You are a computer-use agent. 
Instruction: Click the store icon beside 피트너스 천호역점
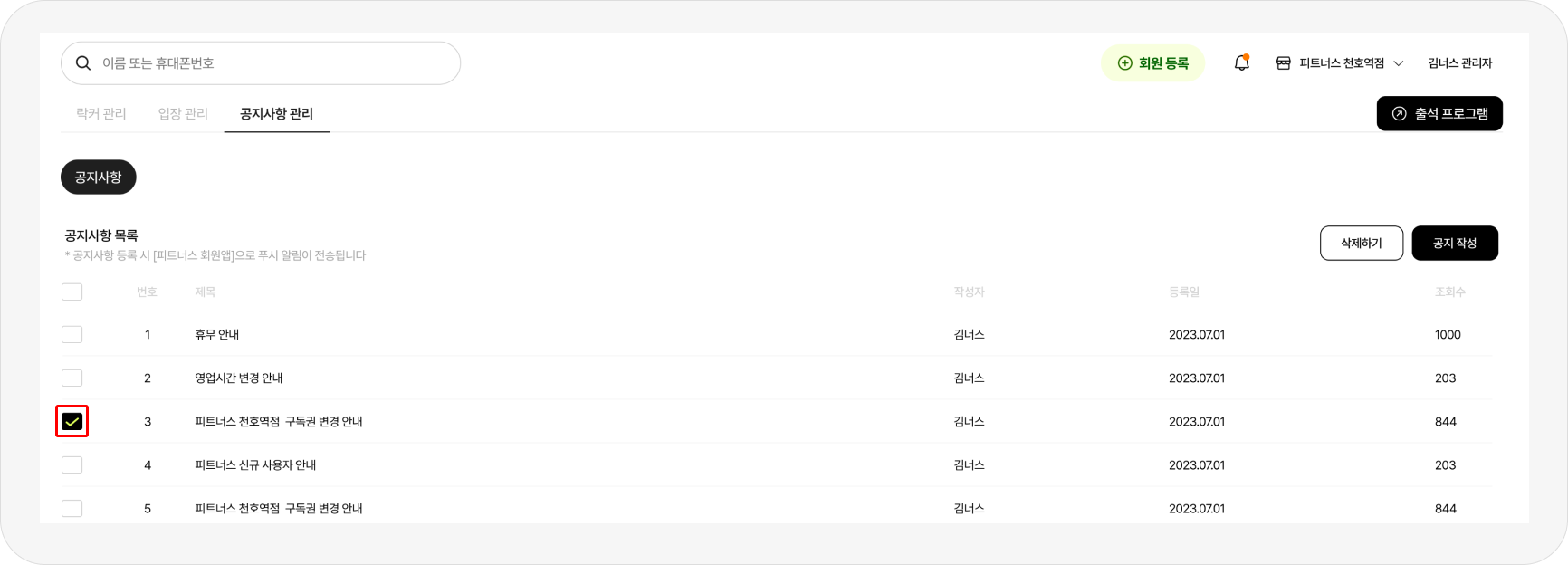point(1284,63)
